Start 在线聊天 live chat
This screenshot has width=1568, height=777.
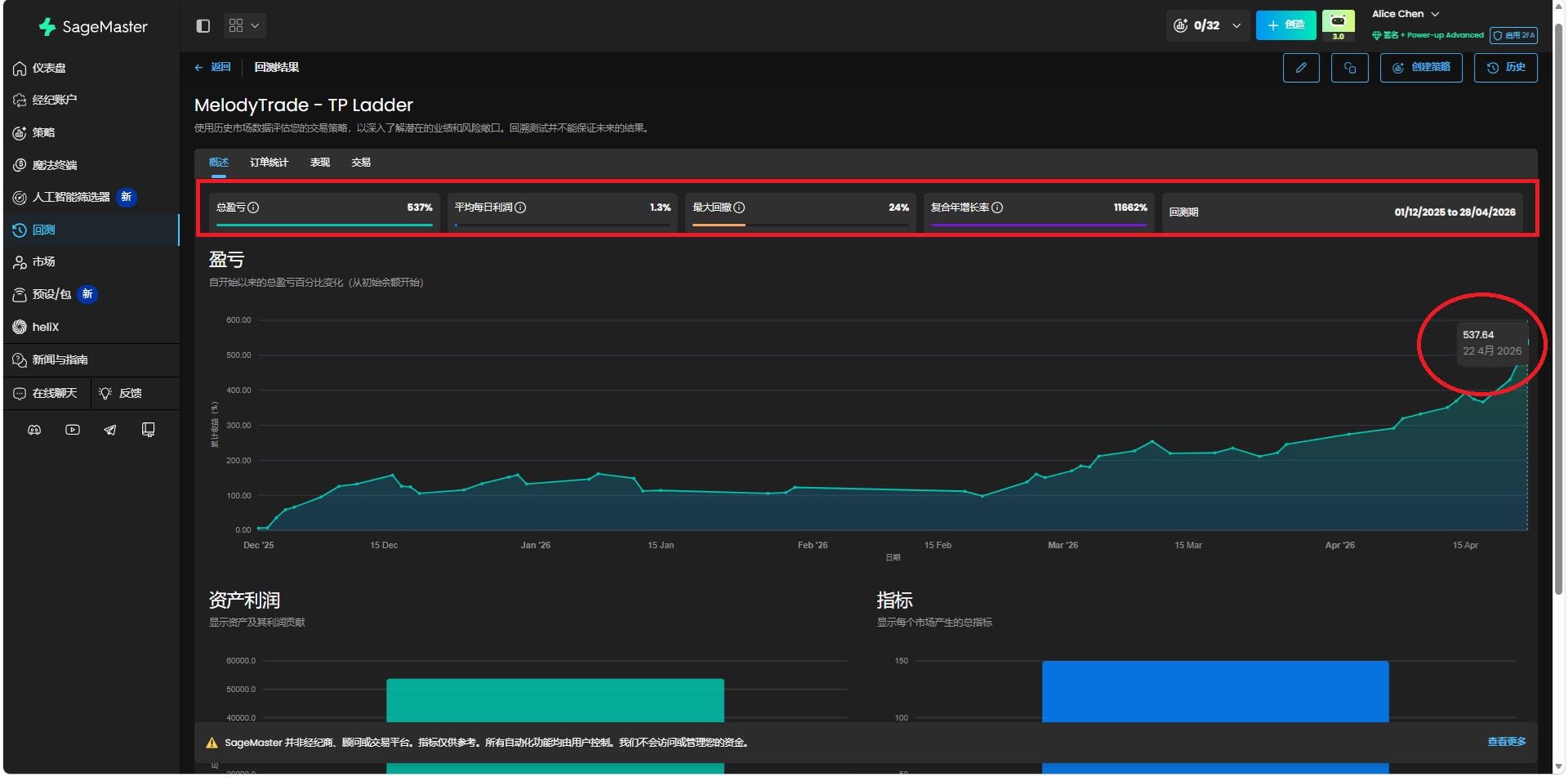coord(46,393)
